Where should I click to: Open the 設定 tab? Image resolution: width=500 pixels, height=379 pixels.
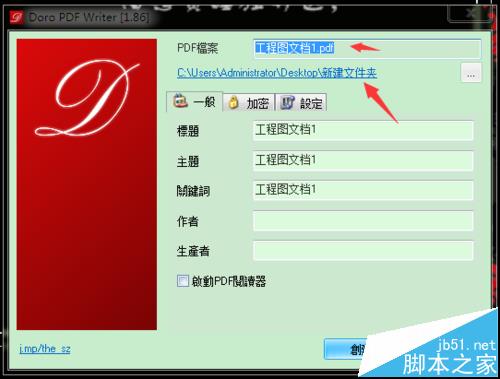click(301, 103)
